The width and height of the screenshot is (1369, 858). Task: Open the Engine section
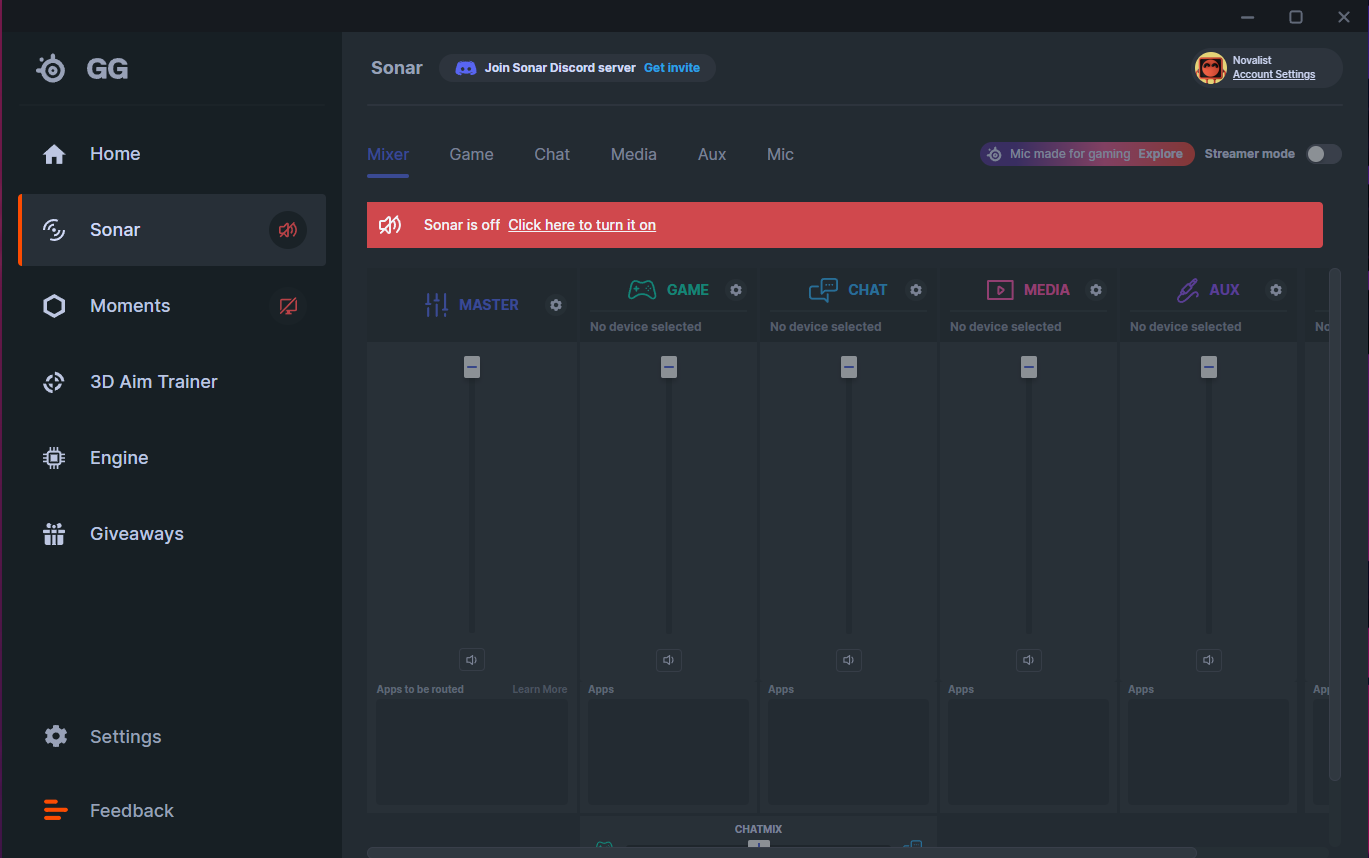point(172,458)
